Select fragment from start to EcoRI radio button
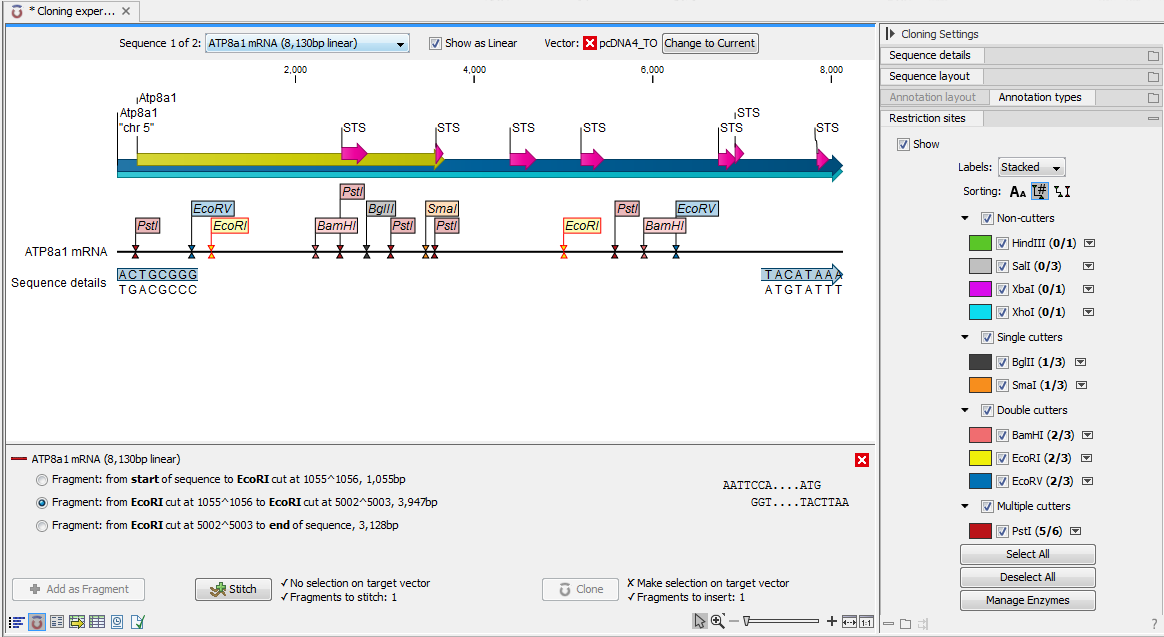 [42, 480]
